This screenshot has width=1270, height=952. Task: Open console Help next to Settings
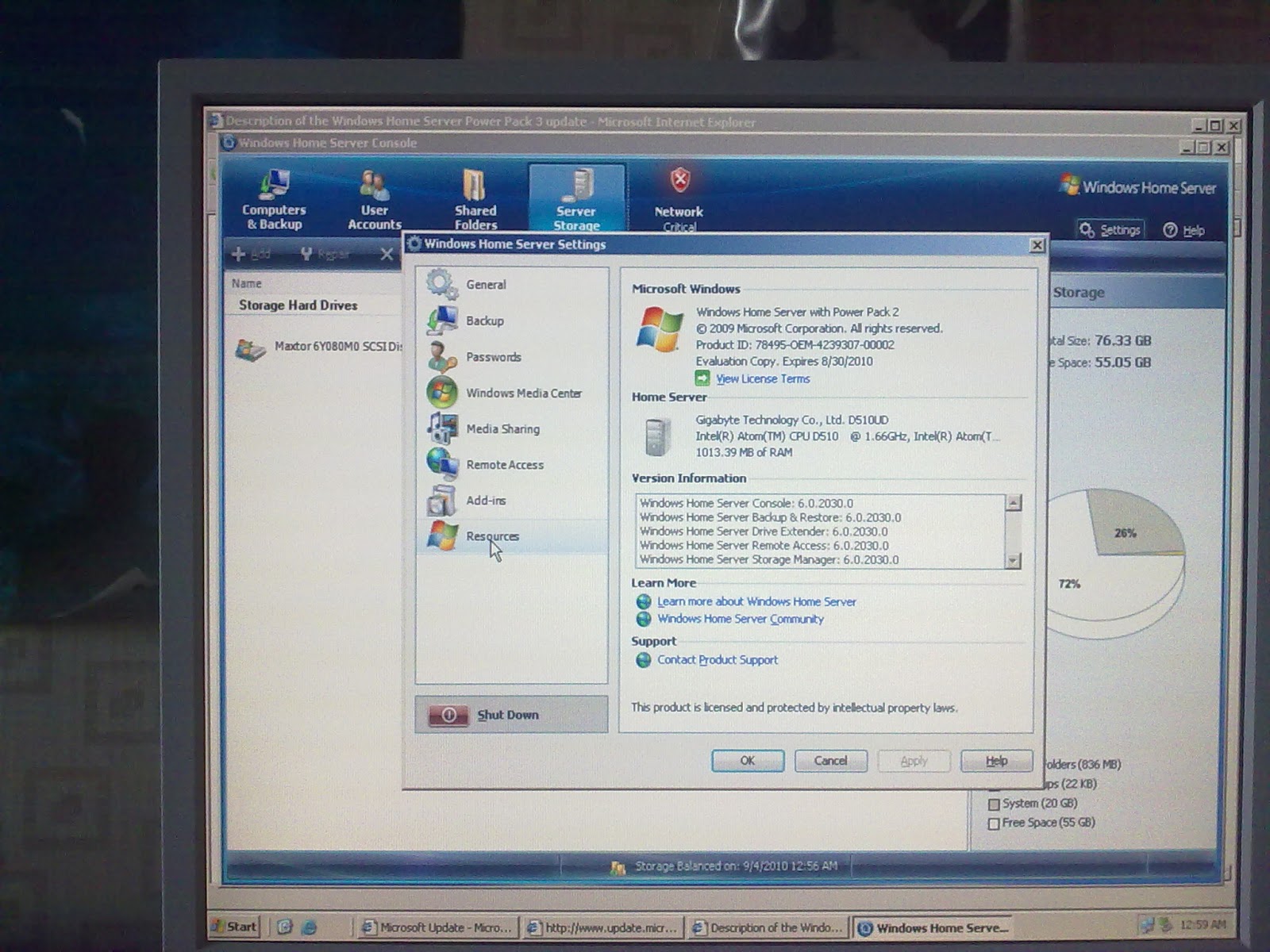[x=1183, y=230]
